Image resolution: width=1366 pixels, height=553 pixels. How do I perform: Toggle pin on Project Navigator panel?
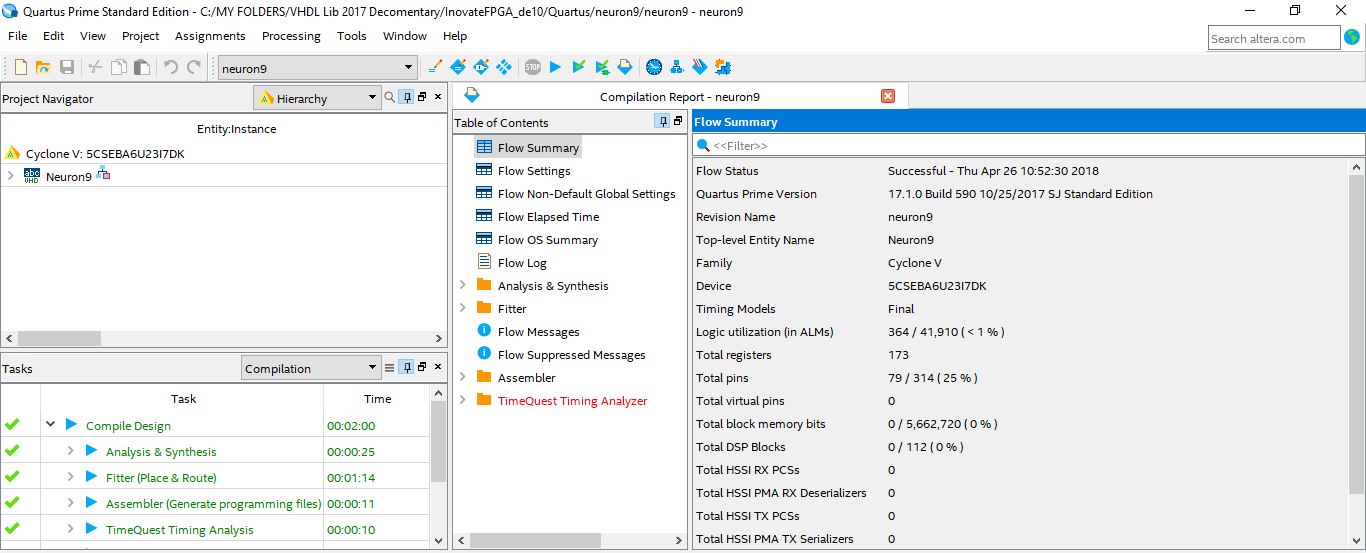point(407,97)
